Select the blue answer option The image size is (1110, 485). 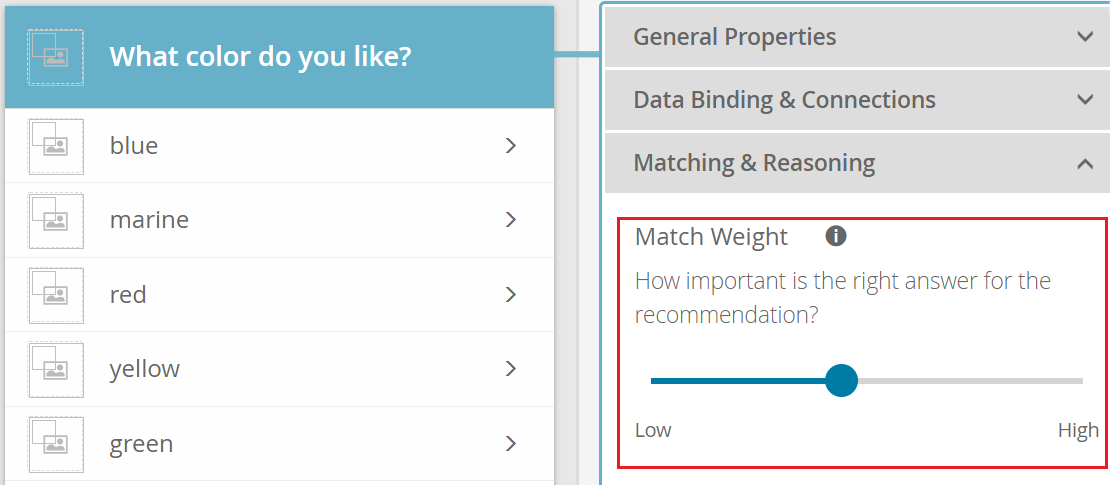[x=134, y=146]
